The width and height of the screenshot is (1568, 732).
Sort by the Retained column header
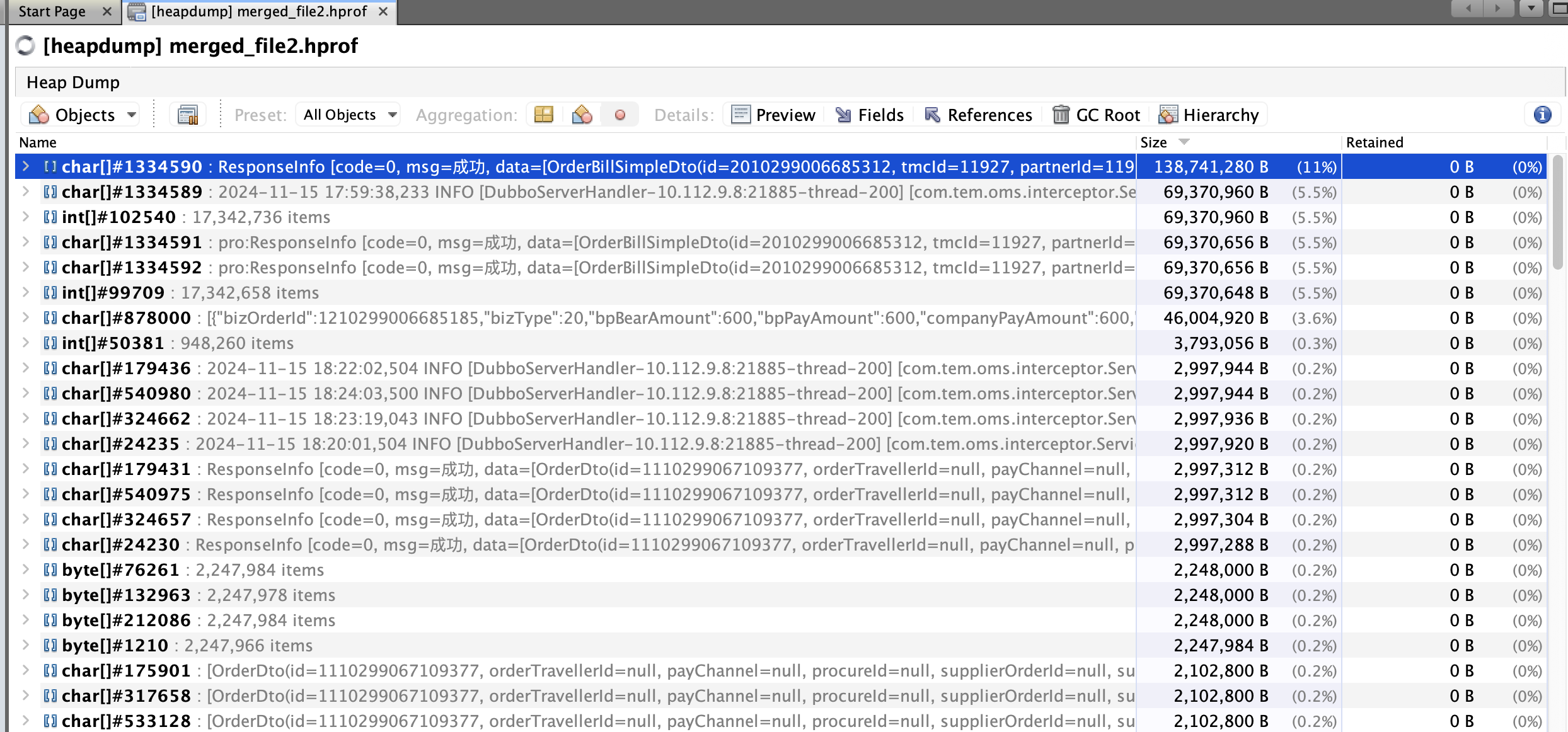[1375, 142]
